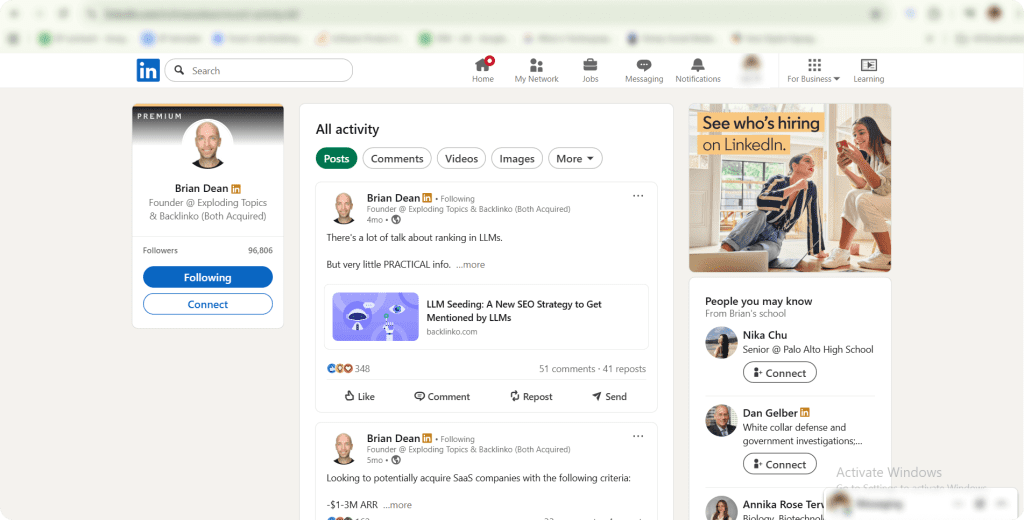Open Nika Chu's profile photo

click(x=721, y=342)
